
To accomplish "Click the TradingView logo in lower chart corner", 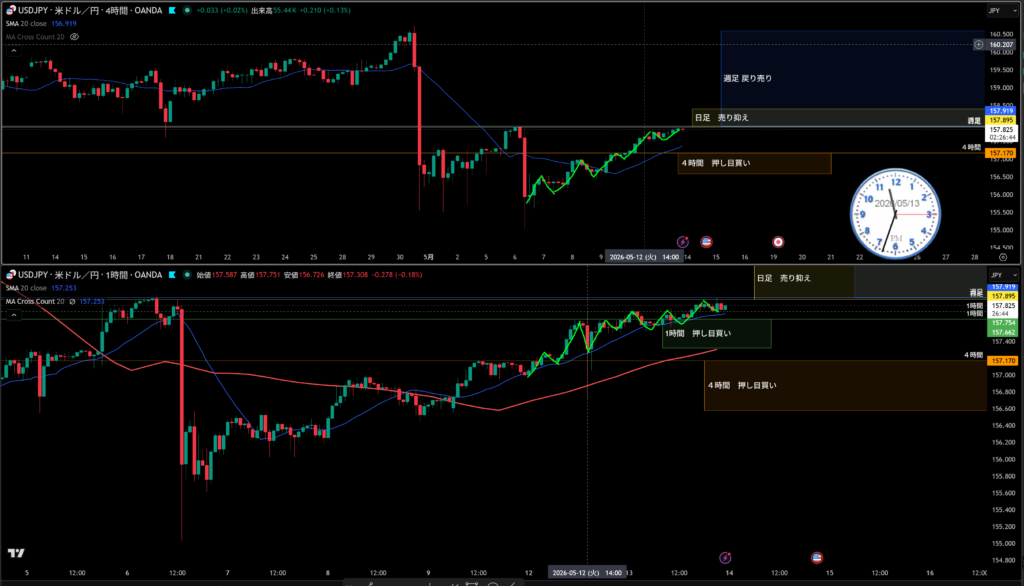I will coord(16,553).
